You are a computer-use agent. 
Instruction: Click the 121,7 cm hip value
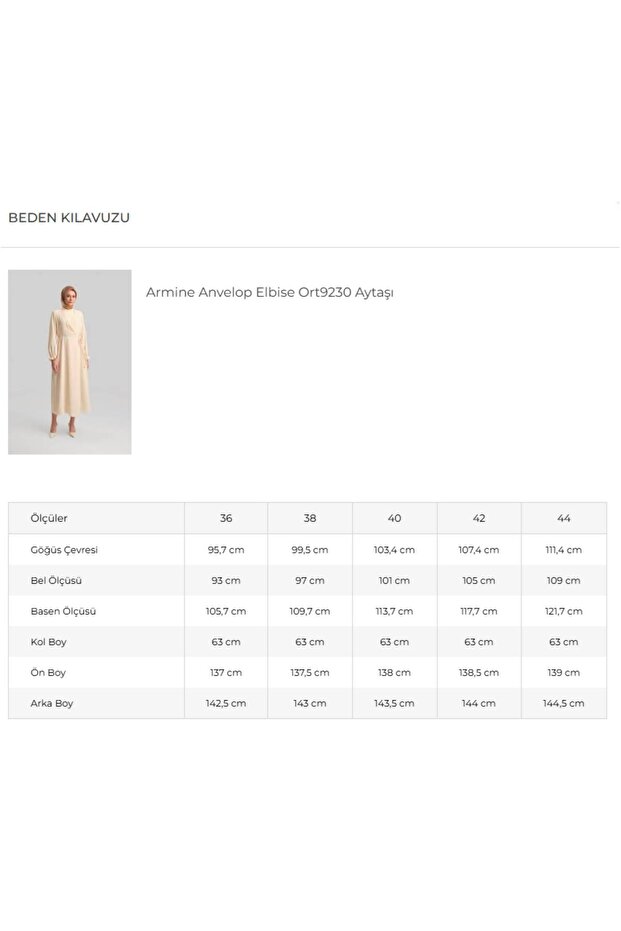(564, 611)
